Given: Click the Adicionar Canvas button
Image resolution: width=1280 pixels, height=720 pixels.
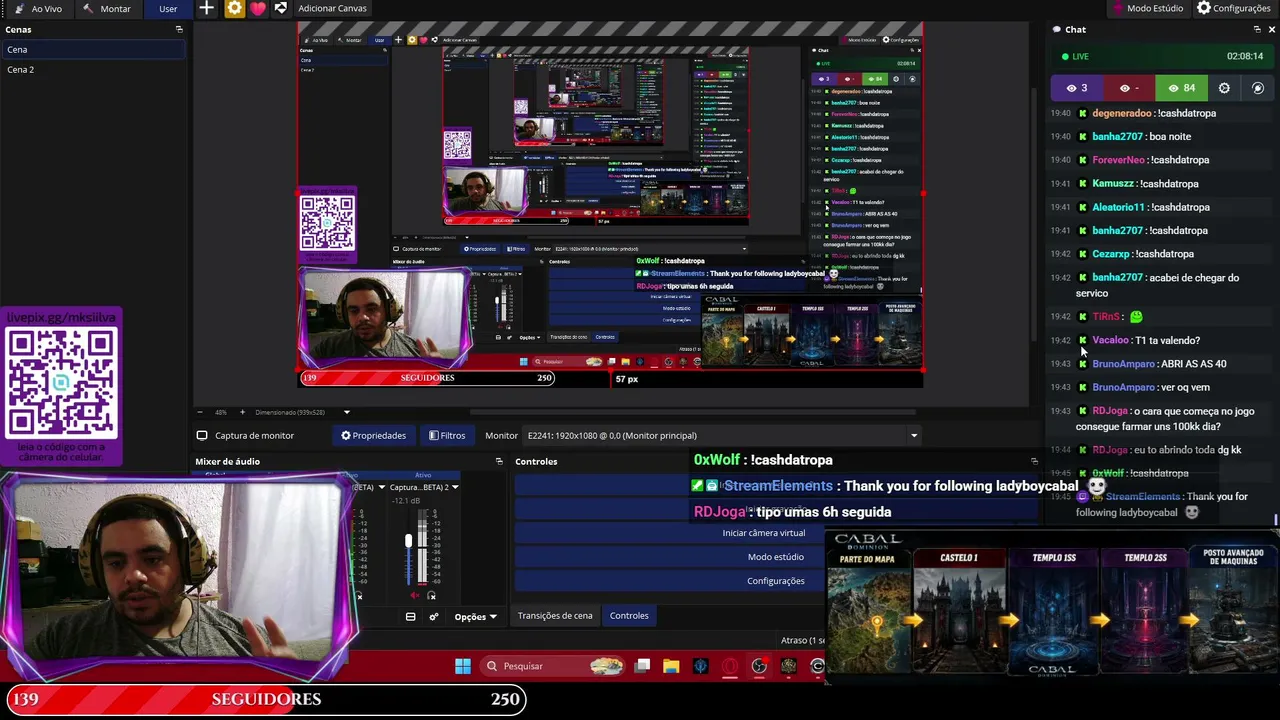Looking at the screenshot, I should point(332,9).
